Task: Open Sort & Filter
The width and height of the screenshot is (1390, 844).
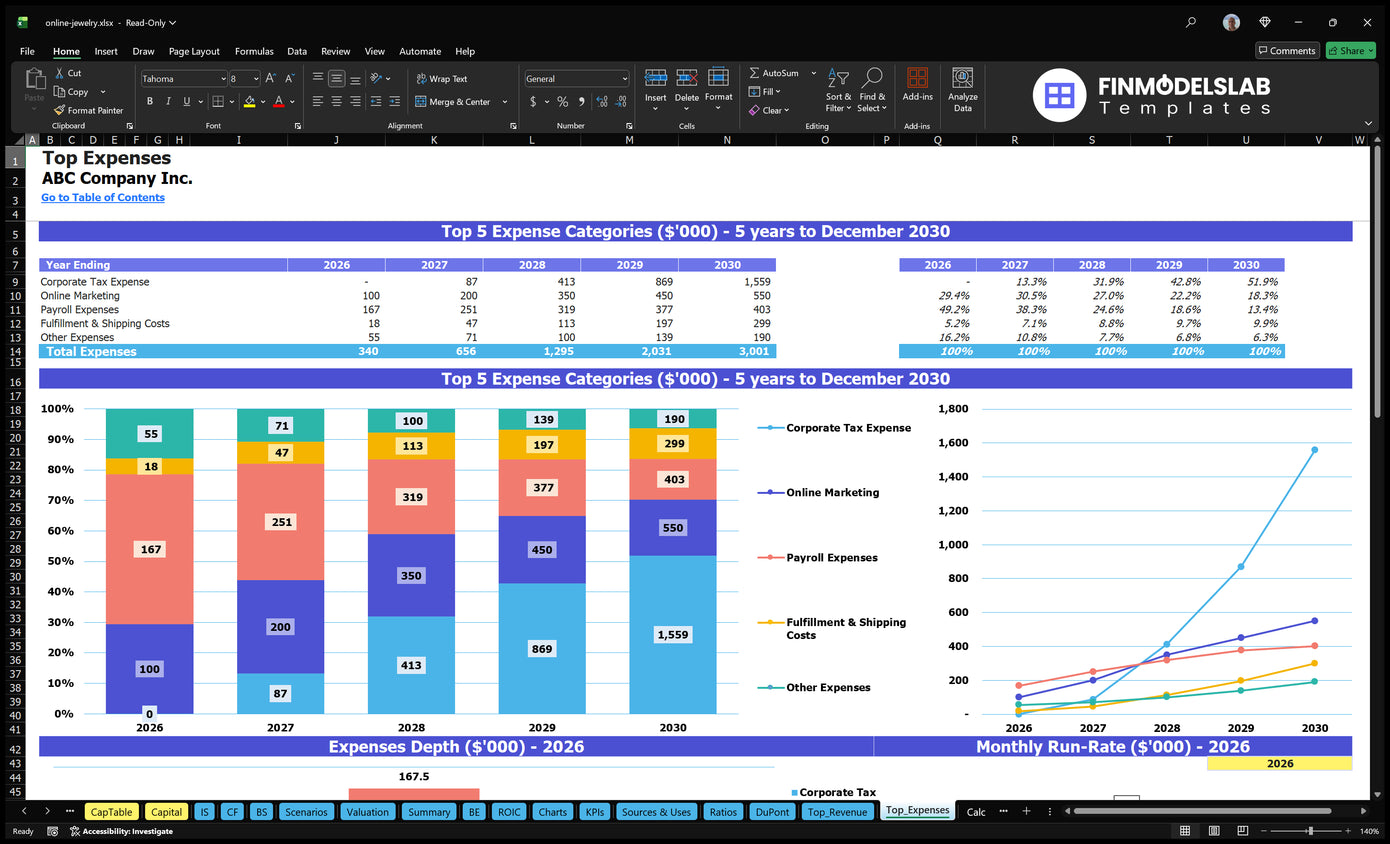Action: (838, 90)
